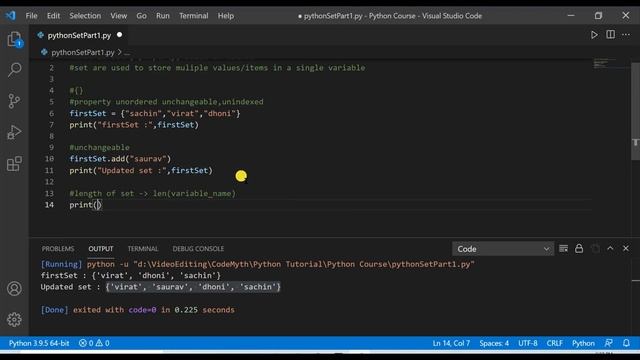Open the Run and Debug view
Image resolution: width=640 pixels, height=360 pixels.
point(14,132)
